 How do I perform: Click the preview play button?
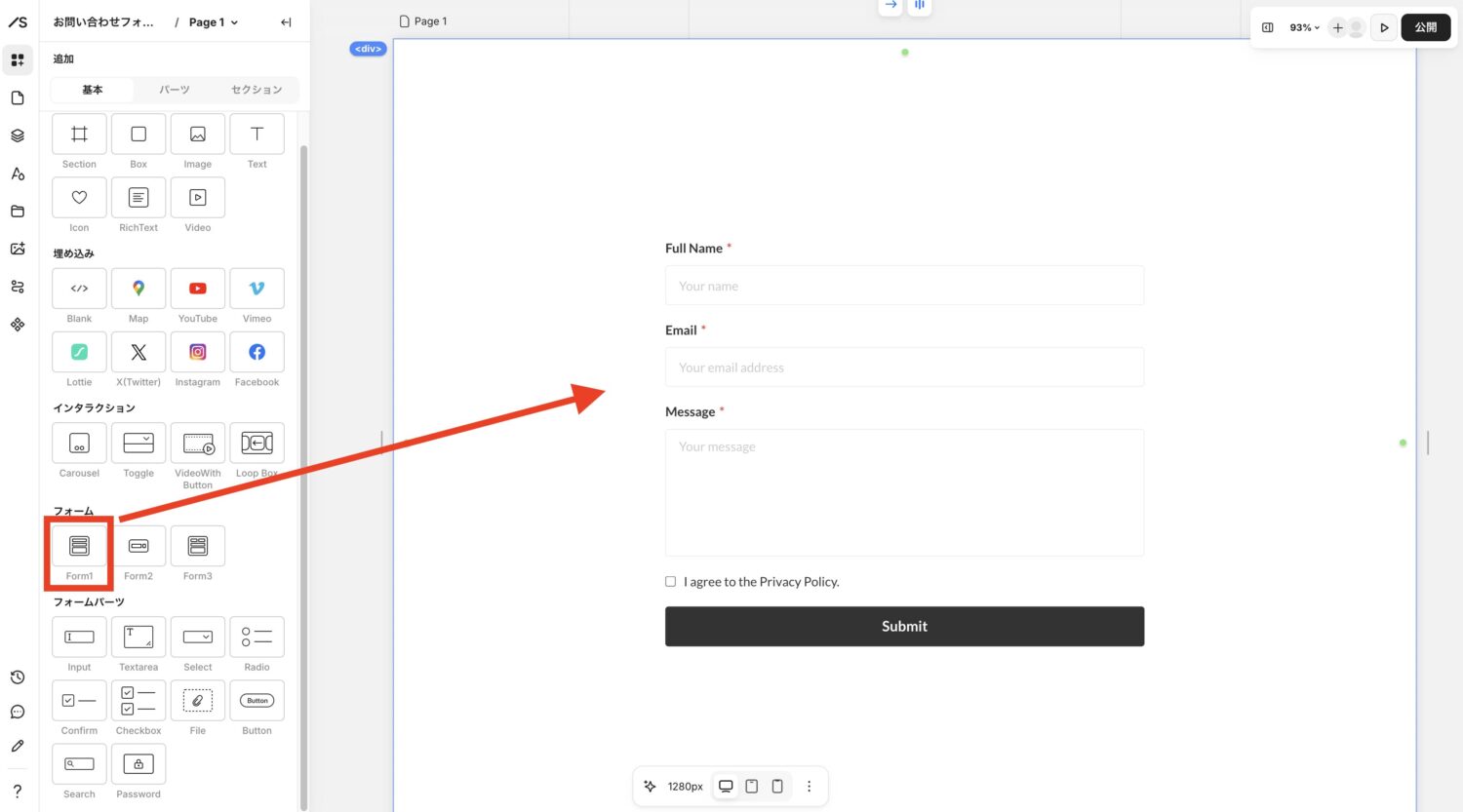pos(1384,27)
